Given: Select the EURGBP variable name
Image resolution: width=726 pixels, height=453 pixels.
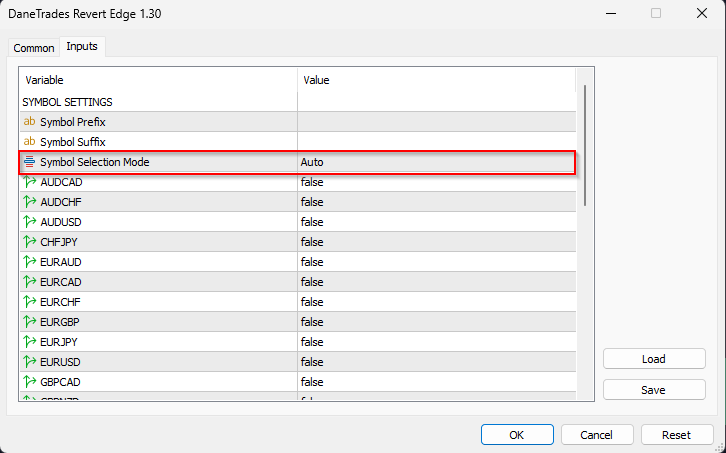Looking at the screenshot, I should click(x=60, y=321).
